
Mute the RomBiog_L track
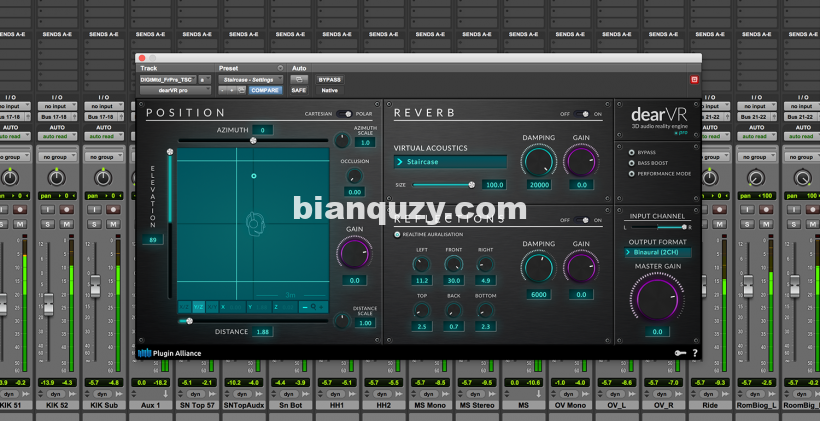(765, 224)
